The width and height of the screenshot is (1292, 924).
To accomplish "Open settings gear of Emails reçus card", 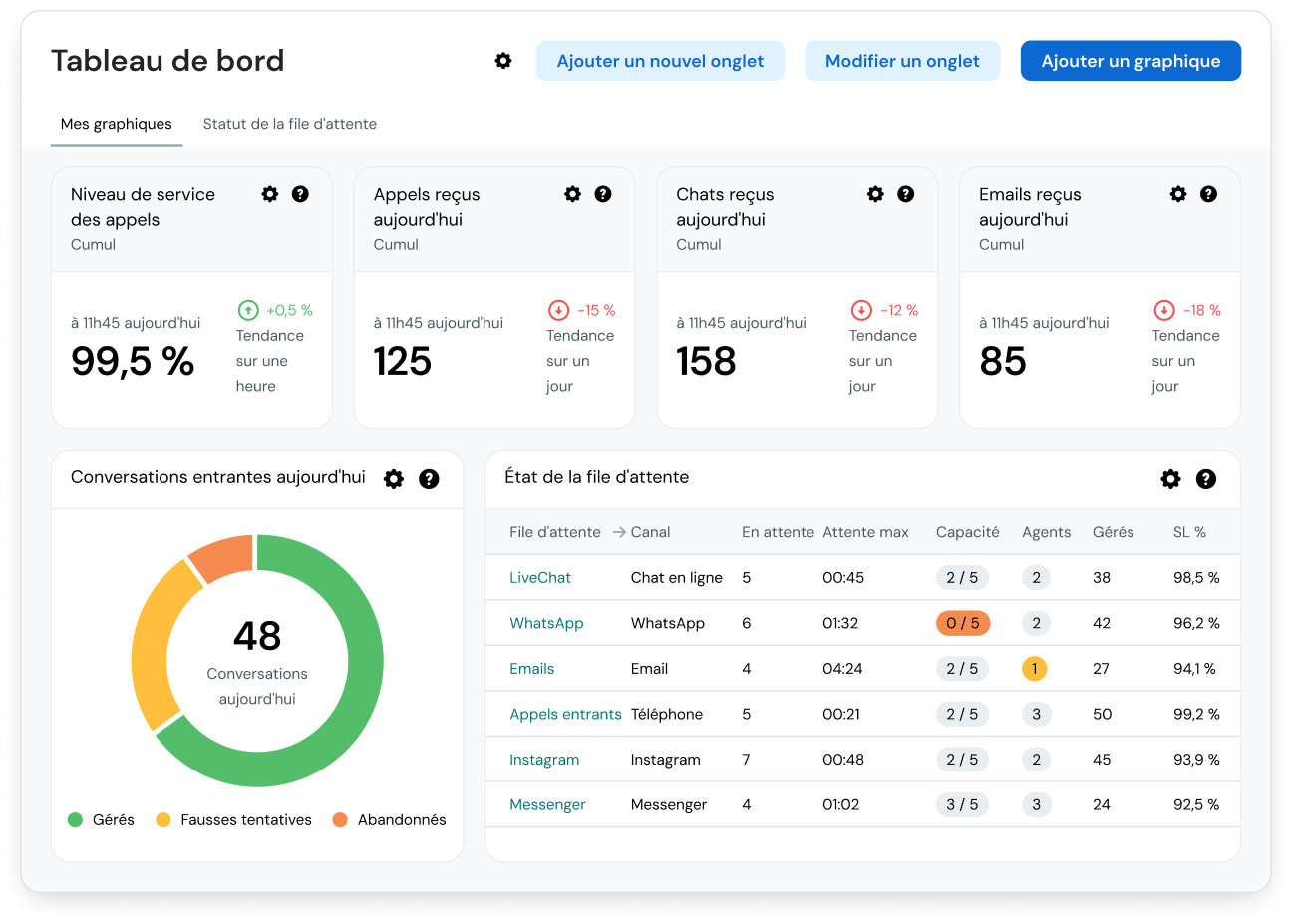I will (1178, 194).
